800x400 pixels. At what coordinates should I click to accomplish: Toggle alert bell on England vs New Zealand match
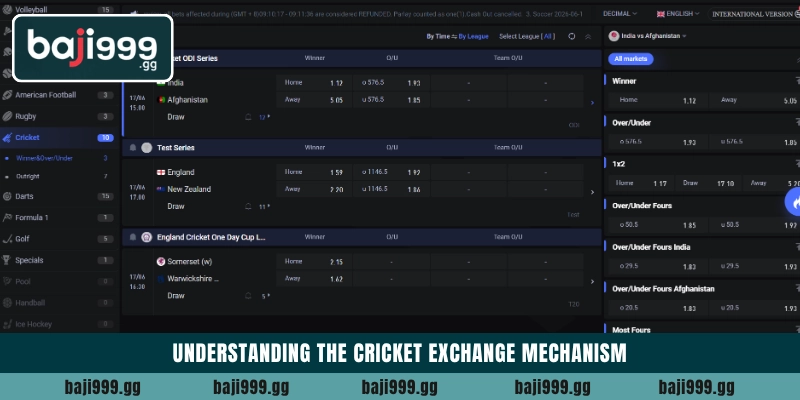click(248, 207)
